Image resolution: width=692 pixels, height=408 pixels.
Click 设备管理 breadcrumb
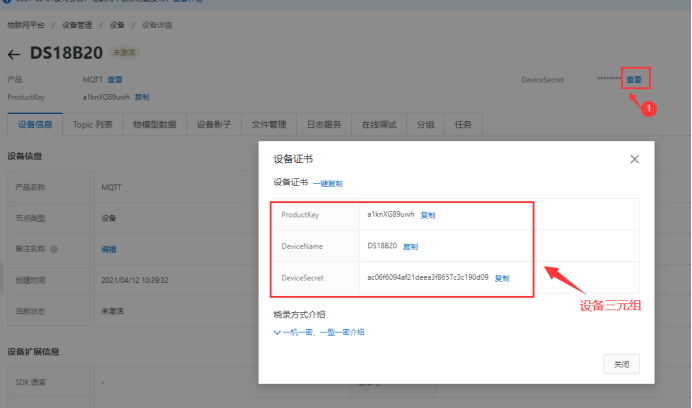(77, 25)
